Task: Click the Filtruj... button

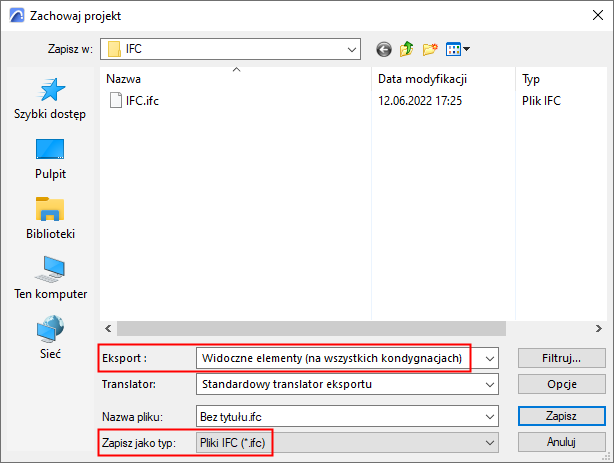Action: (x=562, y=358)
